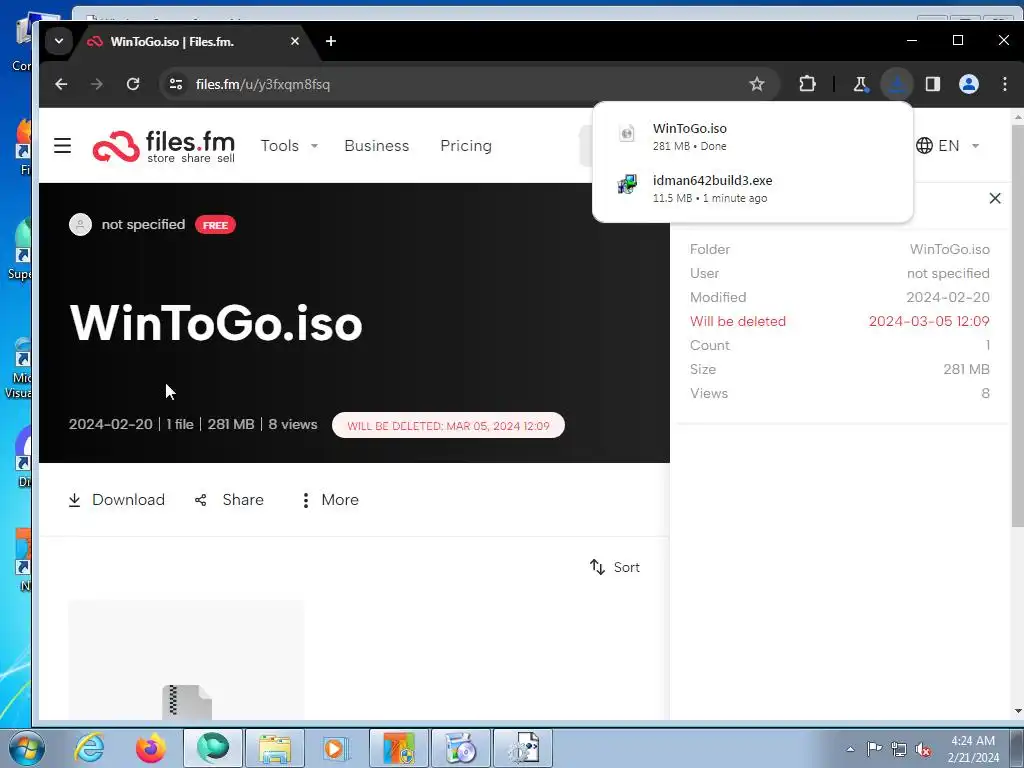Open tab search chevron

[x=59, y=41]
